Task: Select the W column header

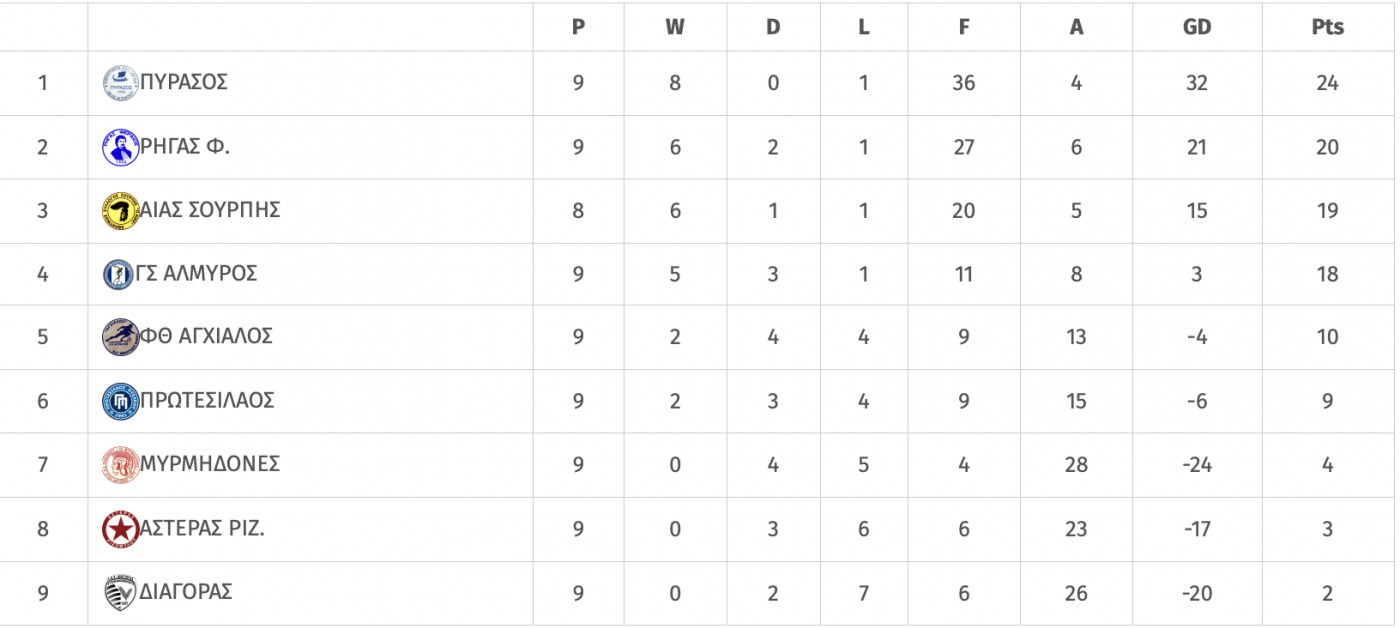Action: point(675,28)
